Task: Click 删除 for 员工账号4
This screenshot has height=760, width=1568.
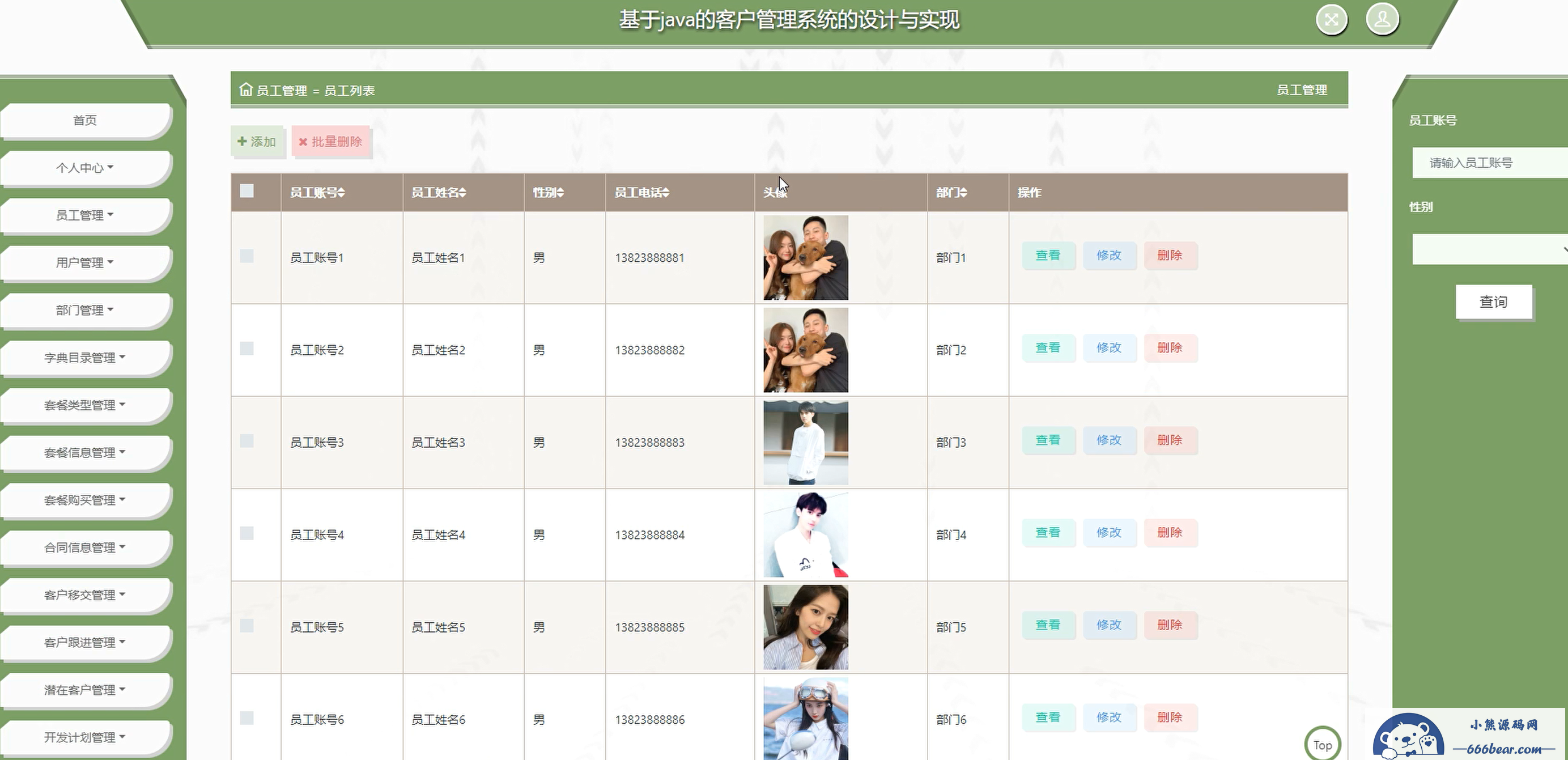Action: point(1170,533)
